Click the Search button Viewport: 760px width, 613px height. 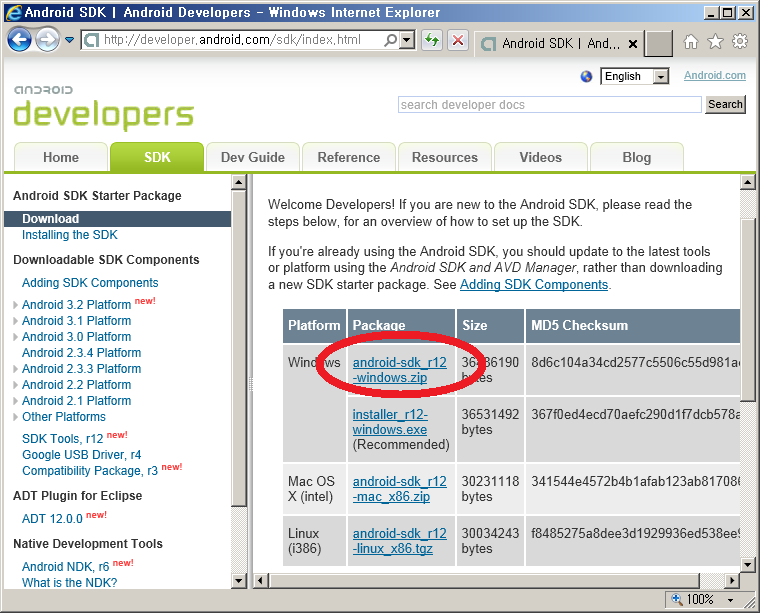tap(725, 105)
